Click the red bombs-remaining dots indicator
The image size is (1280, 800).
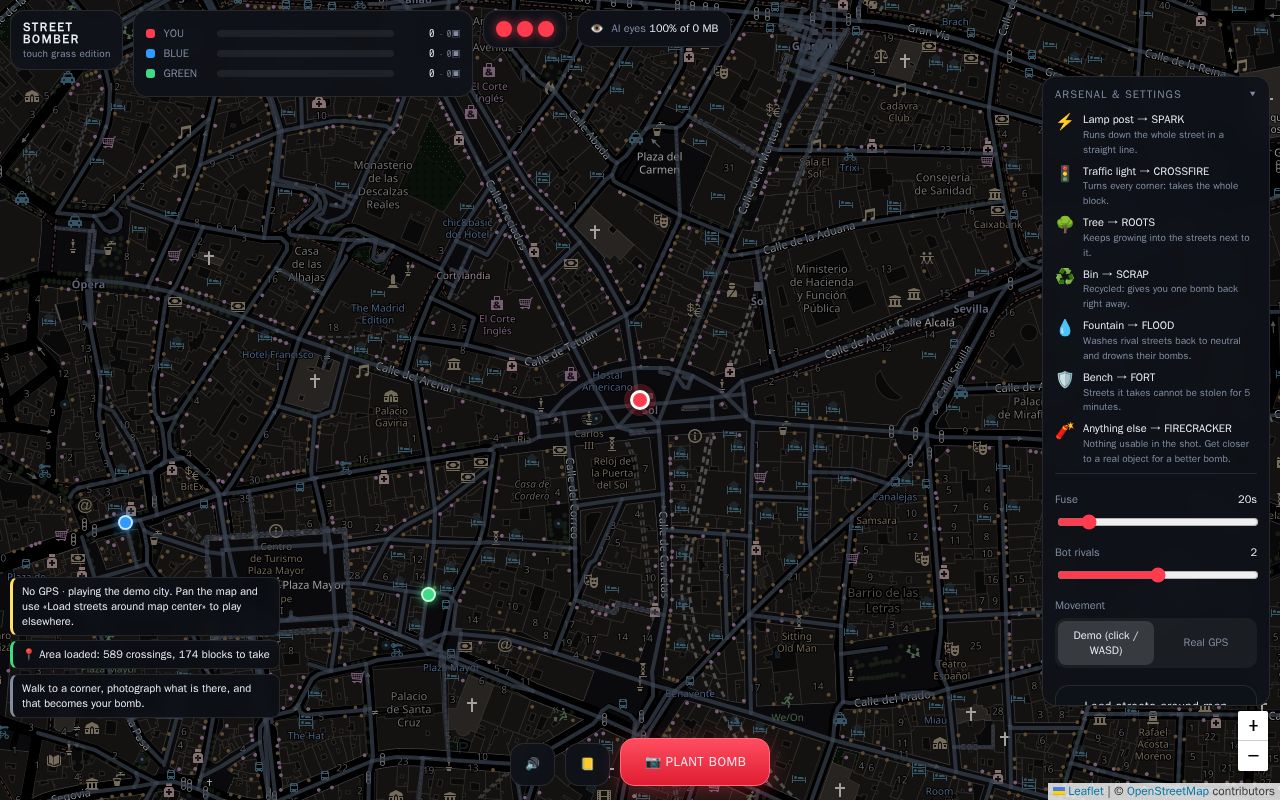click(525, 29)
